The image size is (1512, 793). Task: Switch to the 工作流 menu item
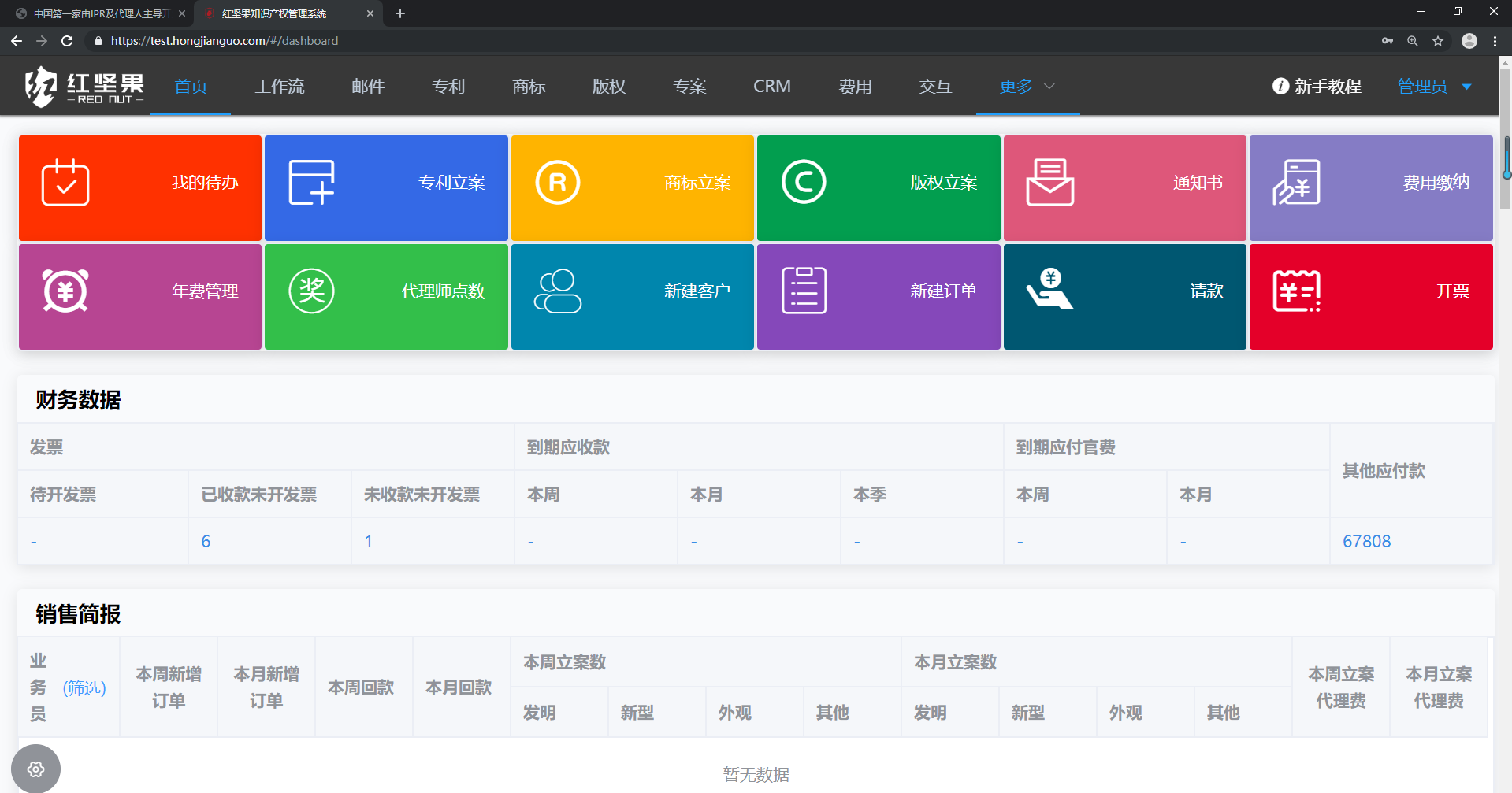pos(280,87)
